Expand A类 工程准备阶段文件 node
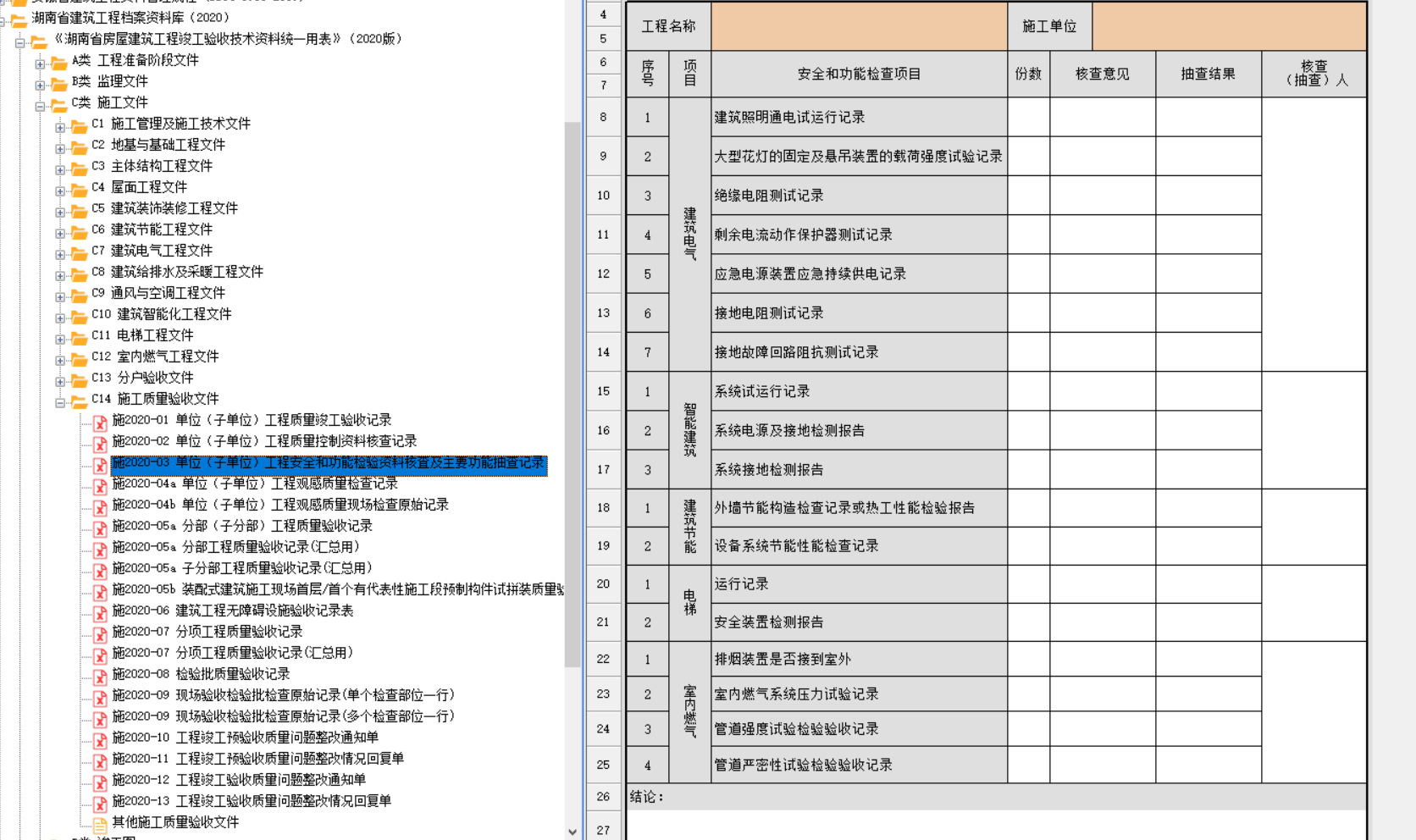Image resolution: width=1416 pixels, height=840 pixels. pyautogui.click(x=40, y=64)
